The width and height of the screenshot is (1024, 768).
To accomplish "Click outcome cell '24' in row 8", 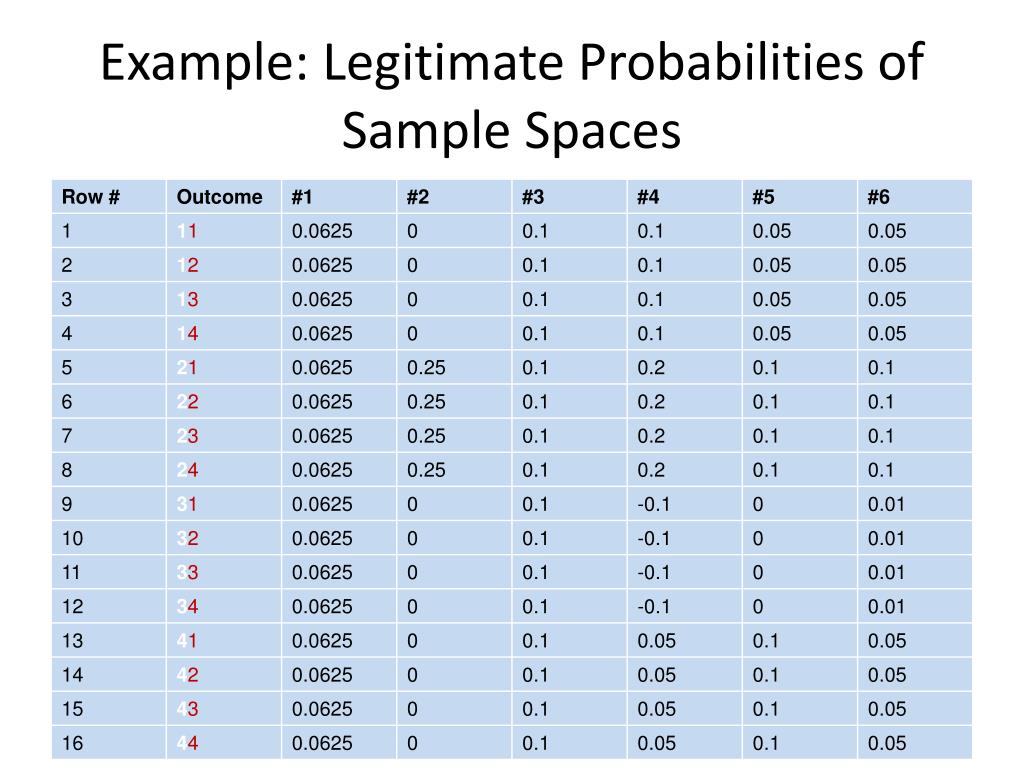I will [x=187, y=470].
